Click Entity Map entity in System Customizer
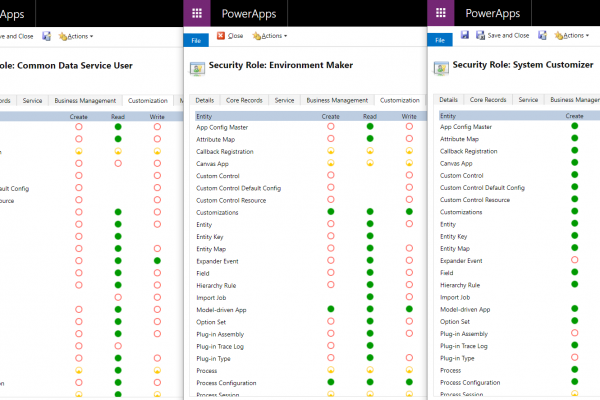The image size is (600, 400). pos(455,249)
